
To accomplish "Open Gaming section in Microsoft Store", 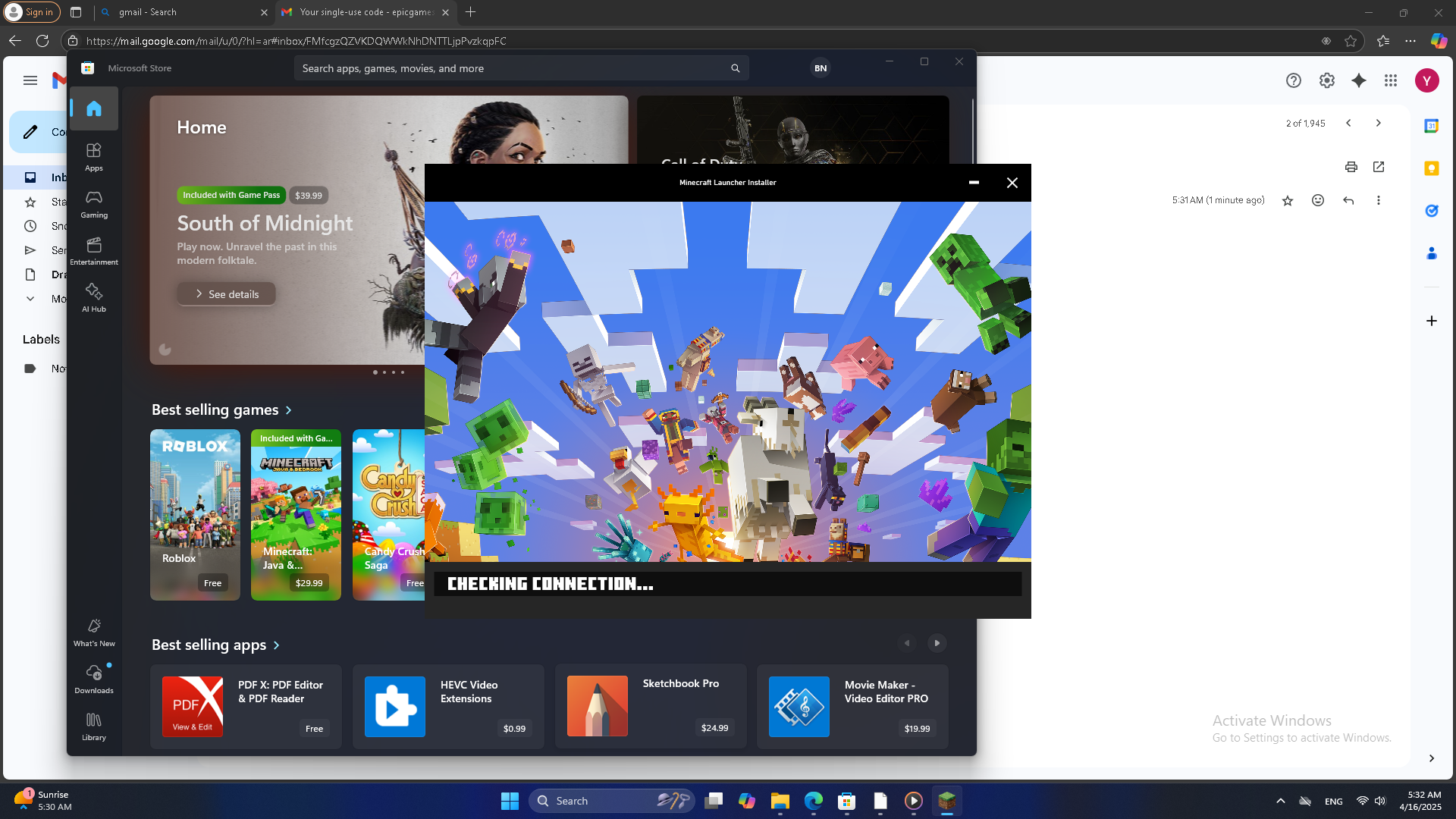I will pyautogui.click(x=94, y=204).
